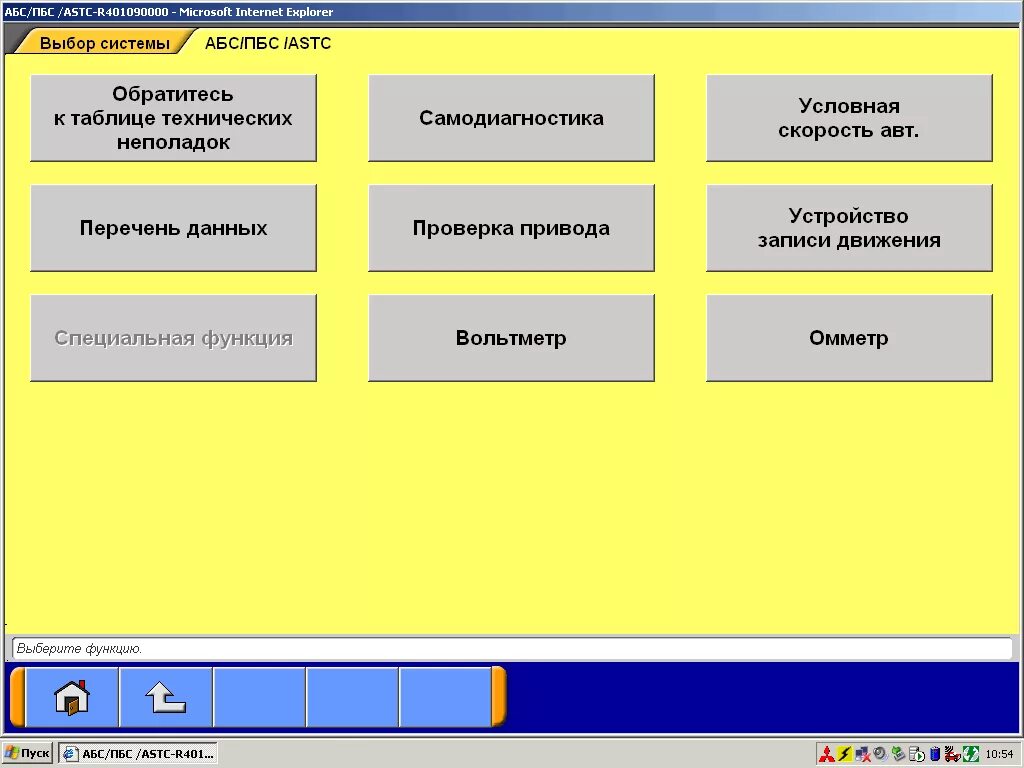Click the yellow lightning bolt tray icon
Image resolution: width=1024 pixels, height=768 pixels.
[x=845, y=754]
